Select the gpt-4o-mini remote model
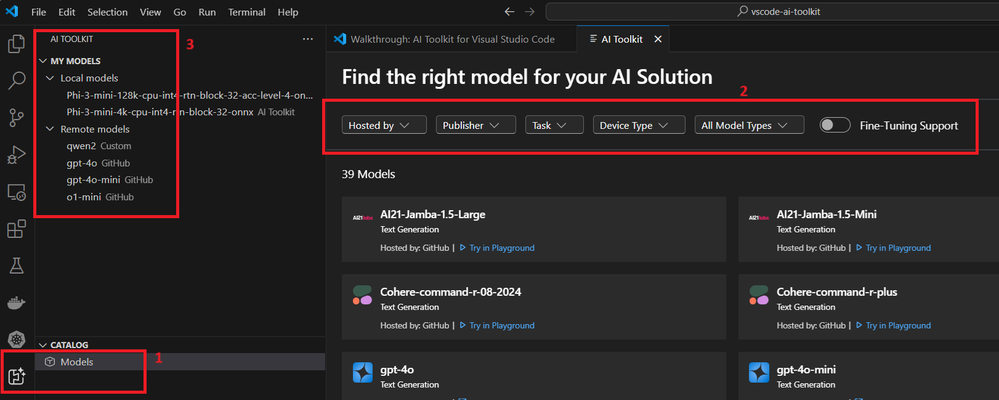 (94, 180)
